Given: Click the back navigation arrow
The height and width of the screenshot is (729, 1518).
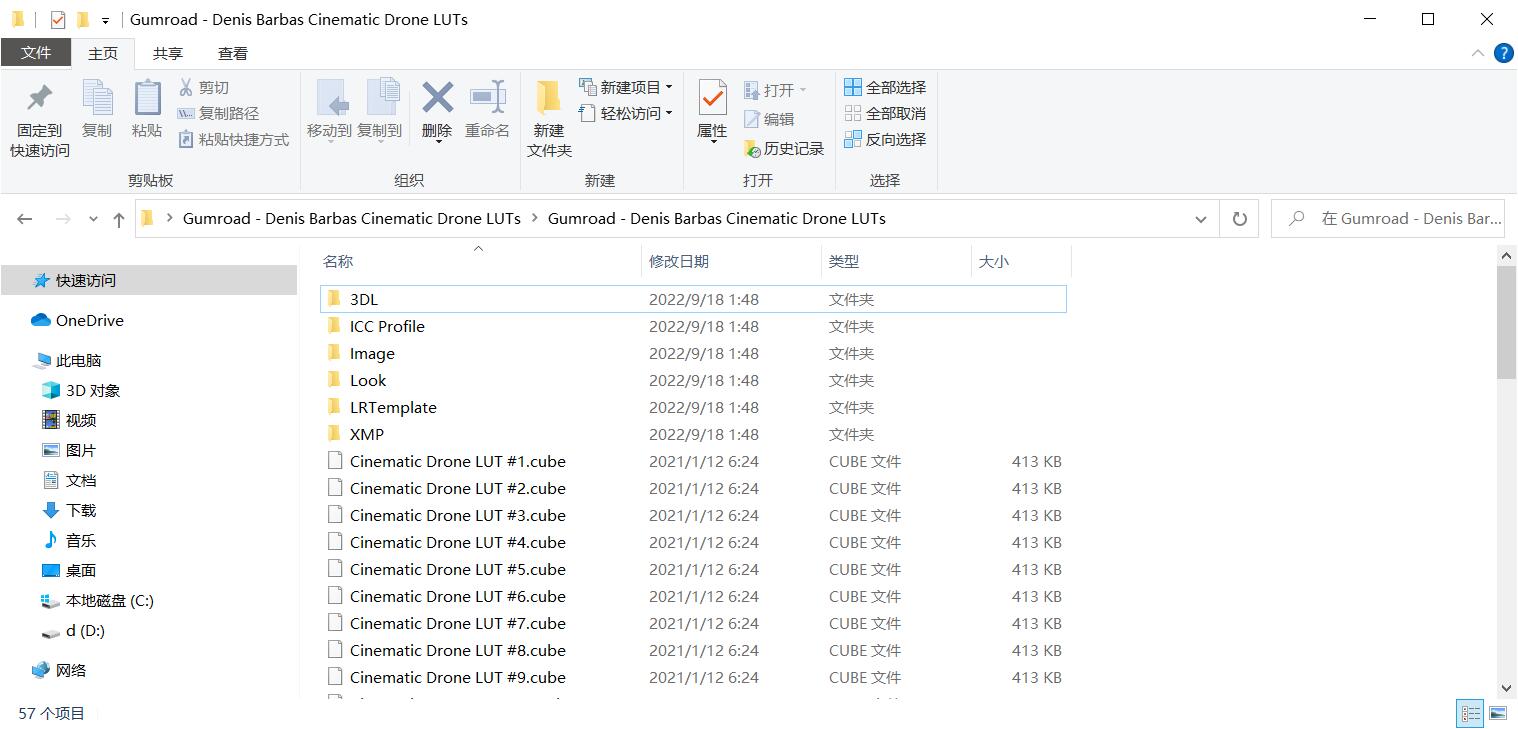Looking at the screenshot, I should 25,219.
